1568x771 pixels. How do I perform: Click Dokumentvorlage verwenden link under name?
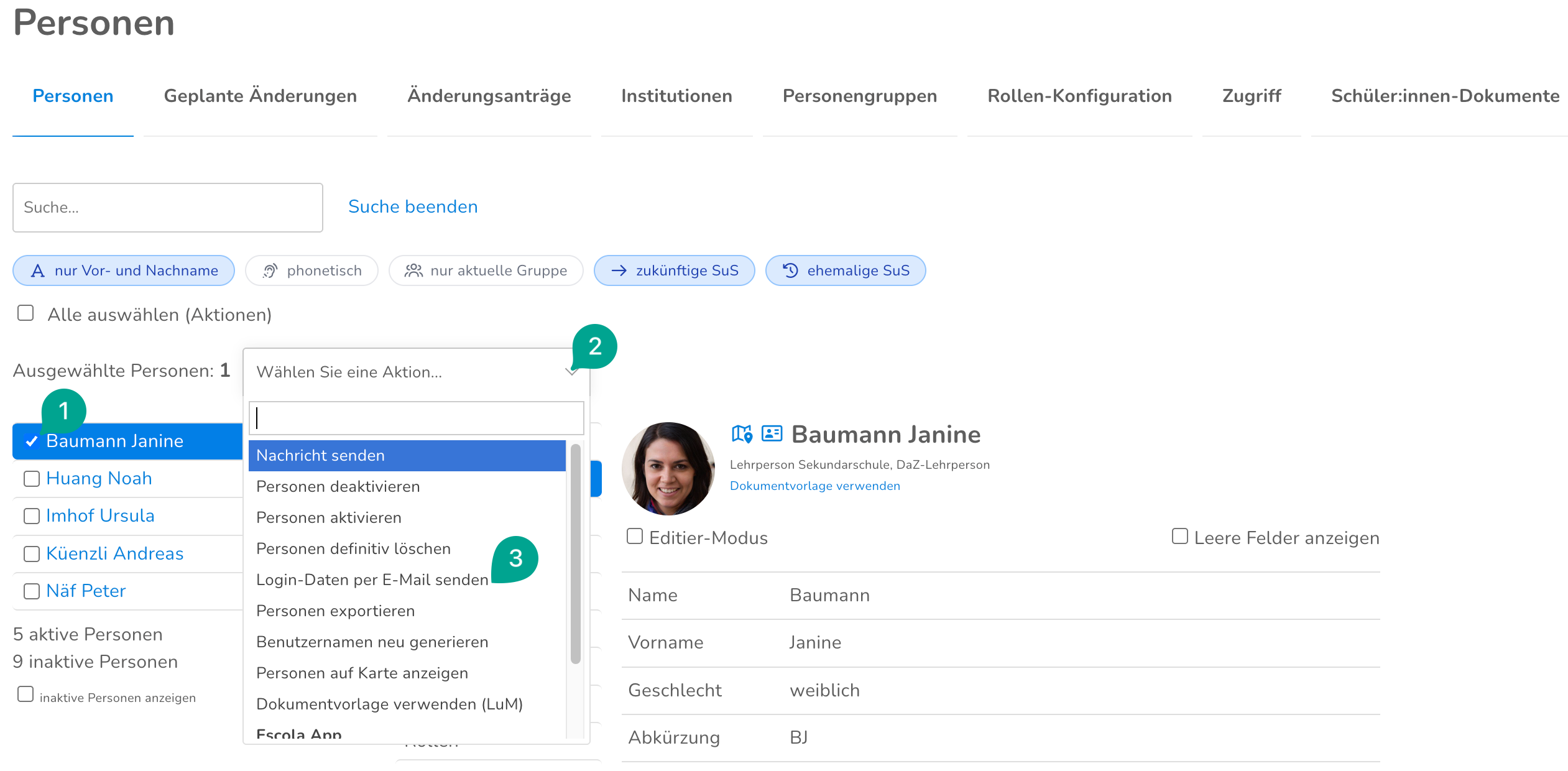point(814,486)
